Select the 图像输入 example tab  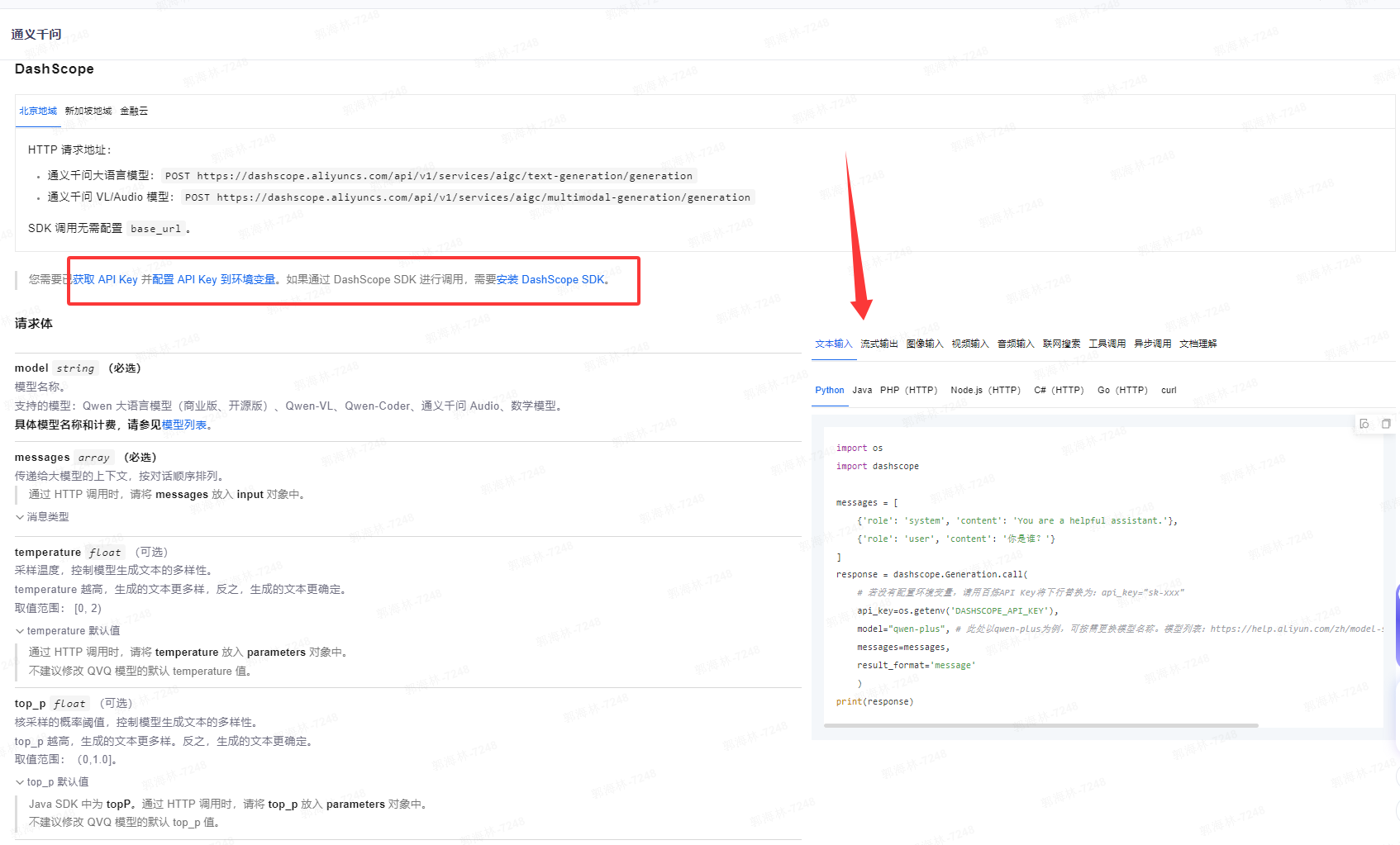click(924, 344)
